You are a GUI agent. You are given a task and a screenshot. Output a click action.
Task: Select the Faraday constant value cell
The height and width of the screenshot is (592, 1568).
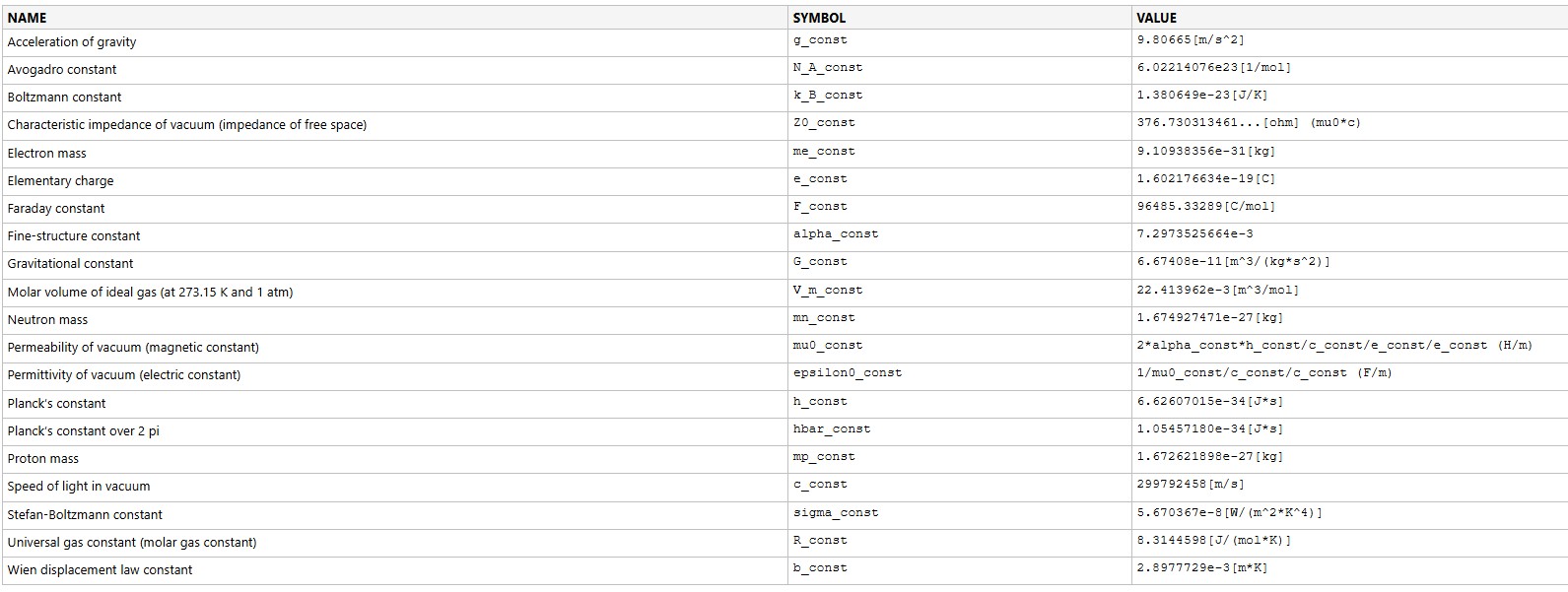pyautogui.click(x=1205, y=207)
